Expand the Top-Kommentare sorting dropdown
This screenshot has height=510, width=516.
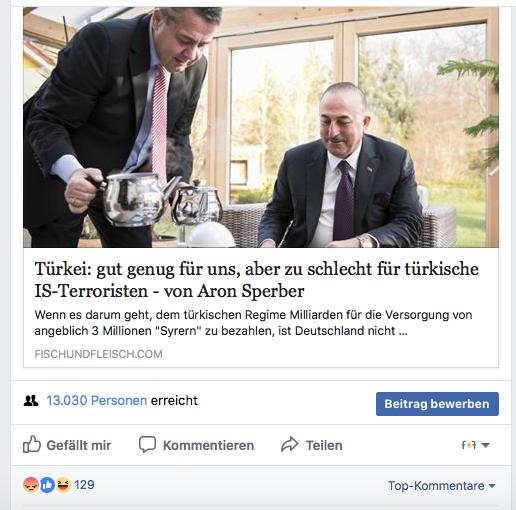pyautogui.click(x=441, y=486)
